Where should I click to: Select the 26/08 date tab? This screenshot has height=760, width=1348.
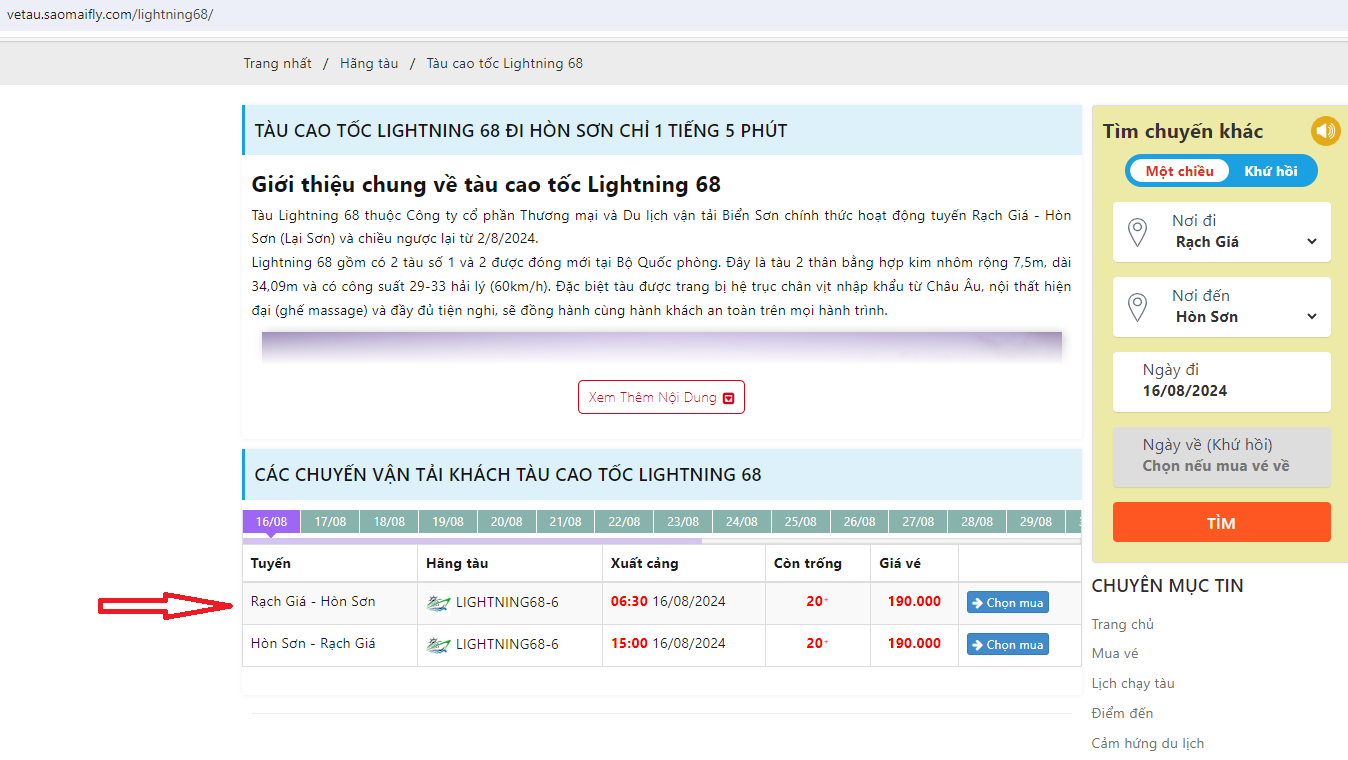[x=859, y=522]
